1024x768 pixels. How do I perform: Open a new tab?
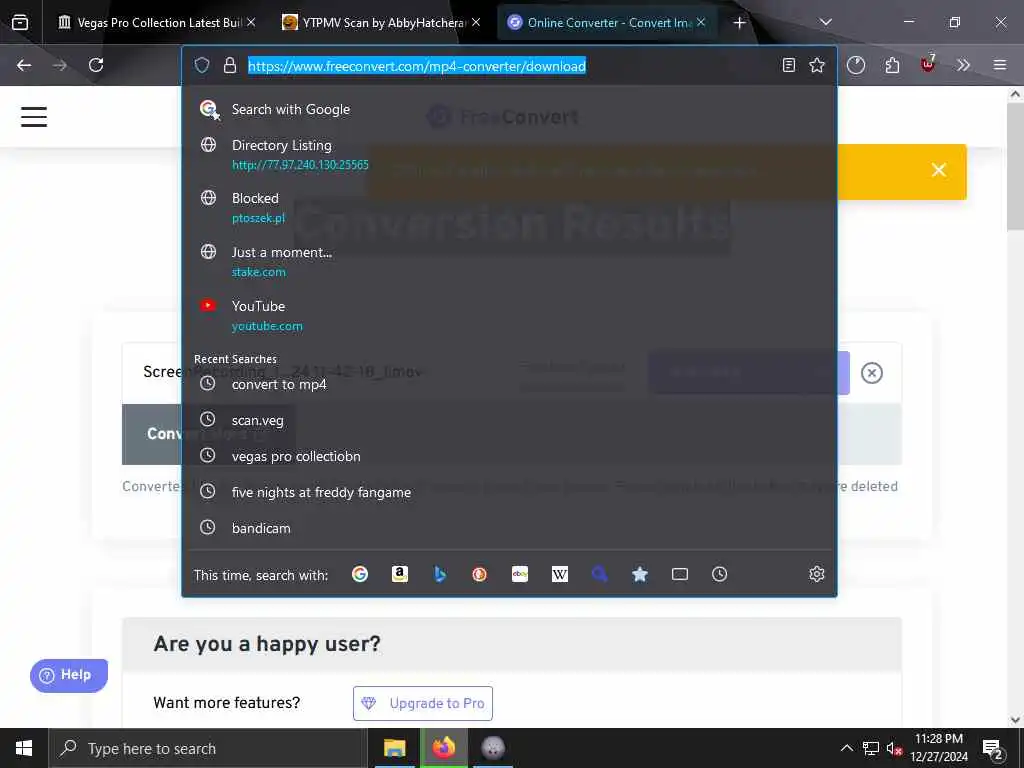point(739,23)
